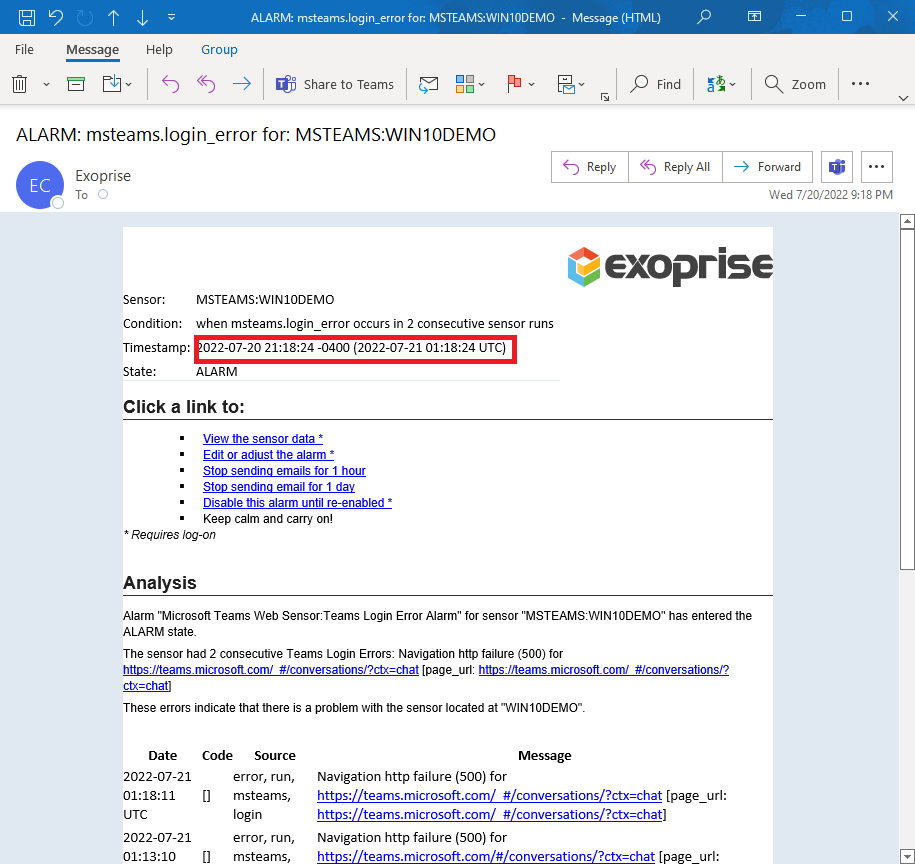Click 'Stop sending emails for 1 hour'

(x=284, y=471)
